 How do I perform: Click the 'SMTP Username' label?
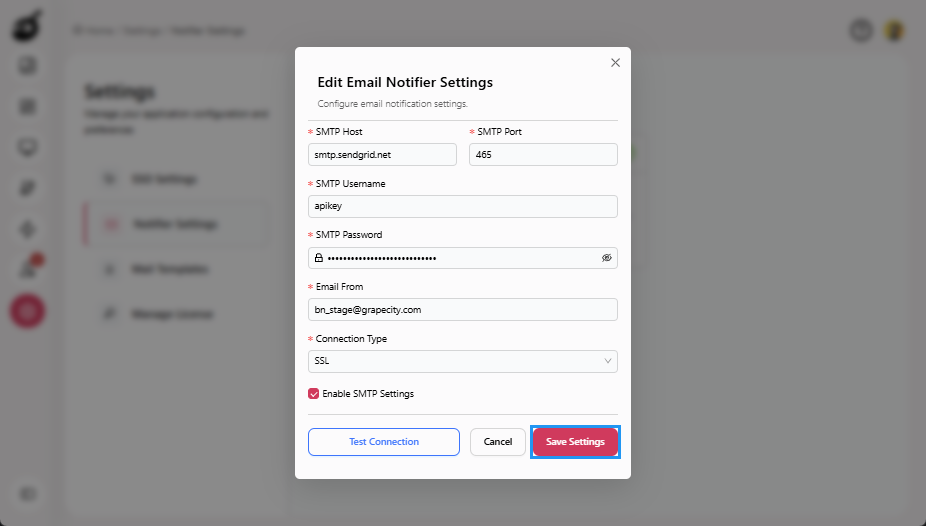click(350, 184)
